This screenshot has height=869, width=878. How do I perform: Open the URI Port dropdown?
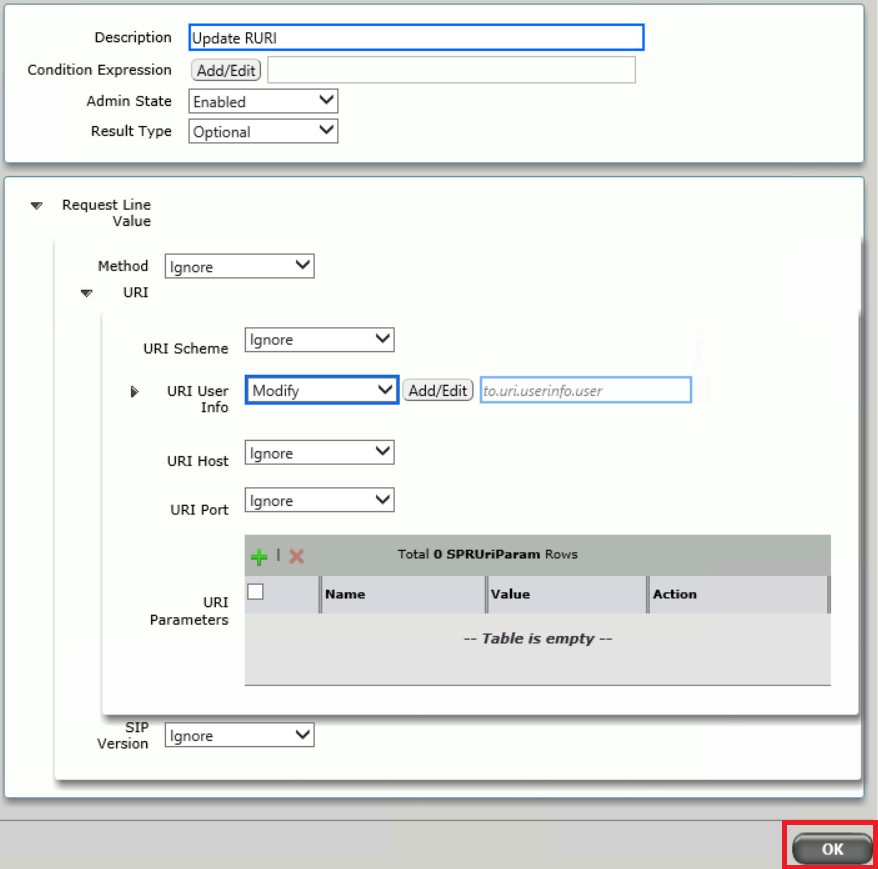(318, 499)
